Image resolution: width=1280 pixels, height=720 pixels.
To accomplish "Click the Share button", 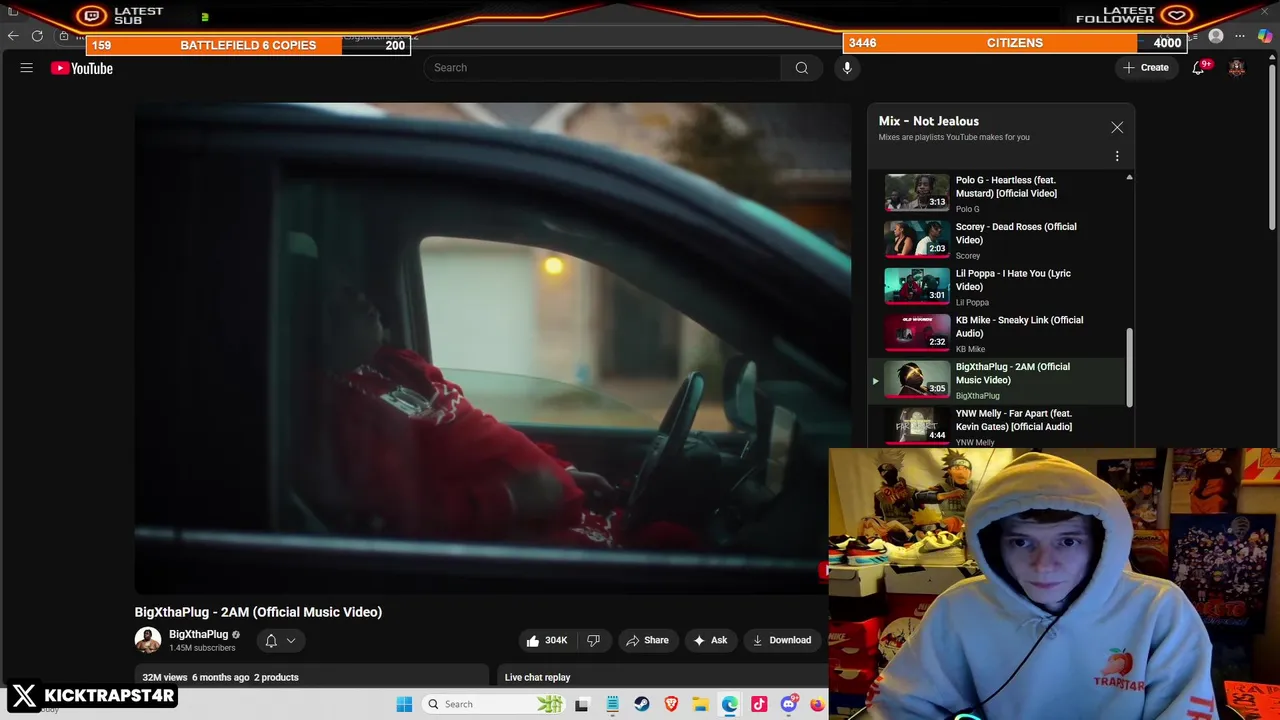I will (647, 640).
